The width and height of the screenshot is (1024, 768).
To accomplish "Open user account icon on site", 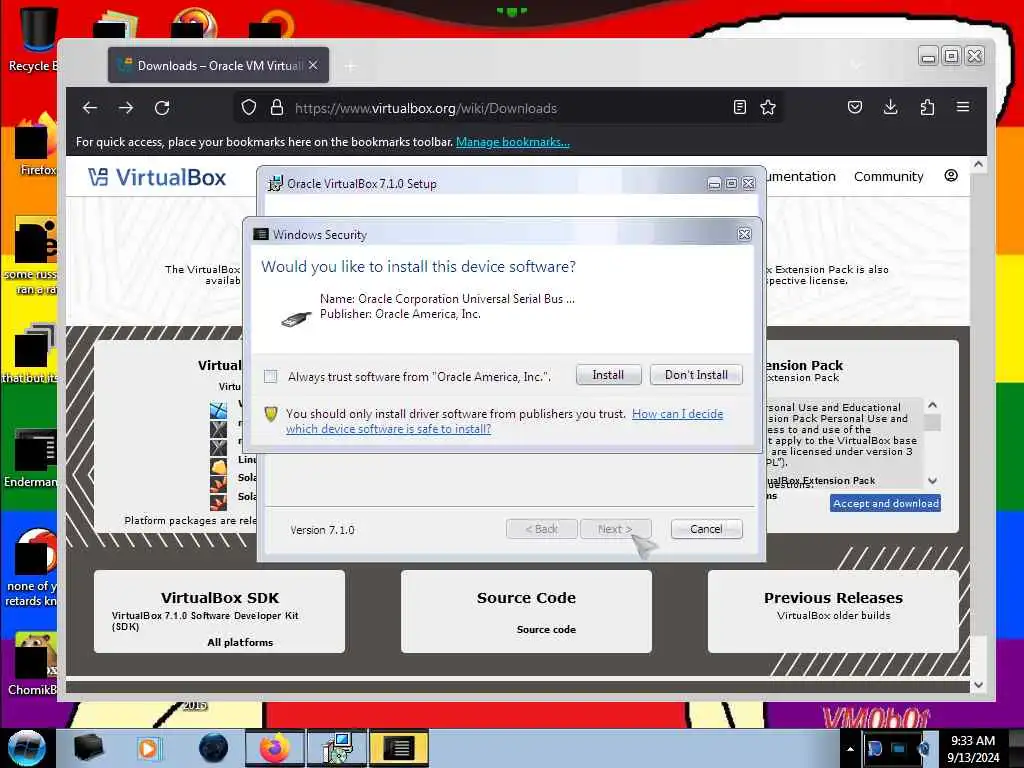I will (951, 176).
